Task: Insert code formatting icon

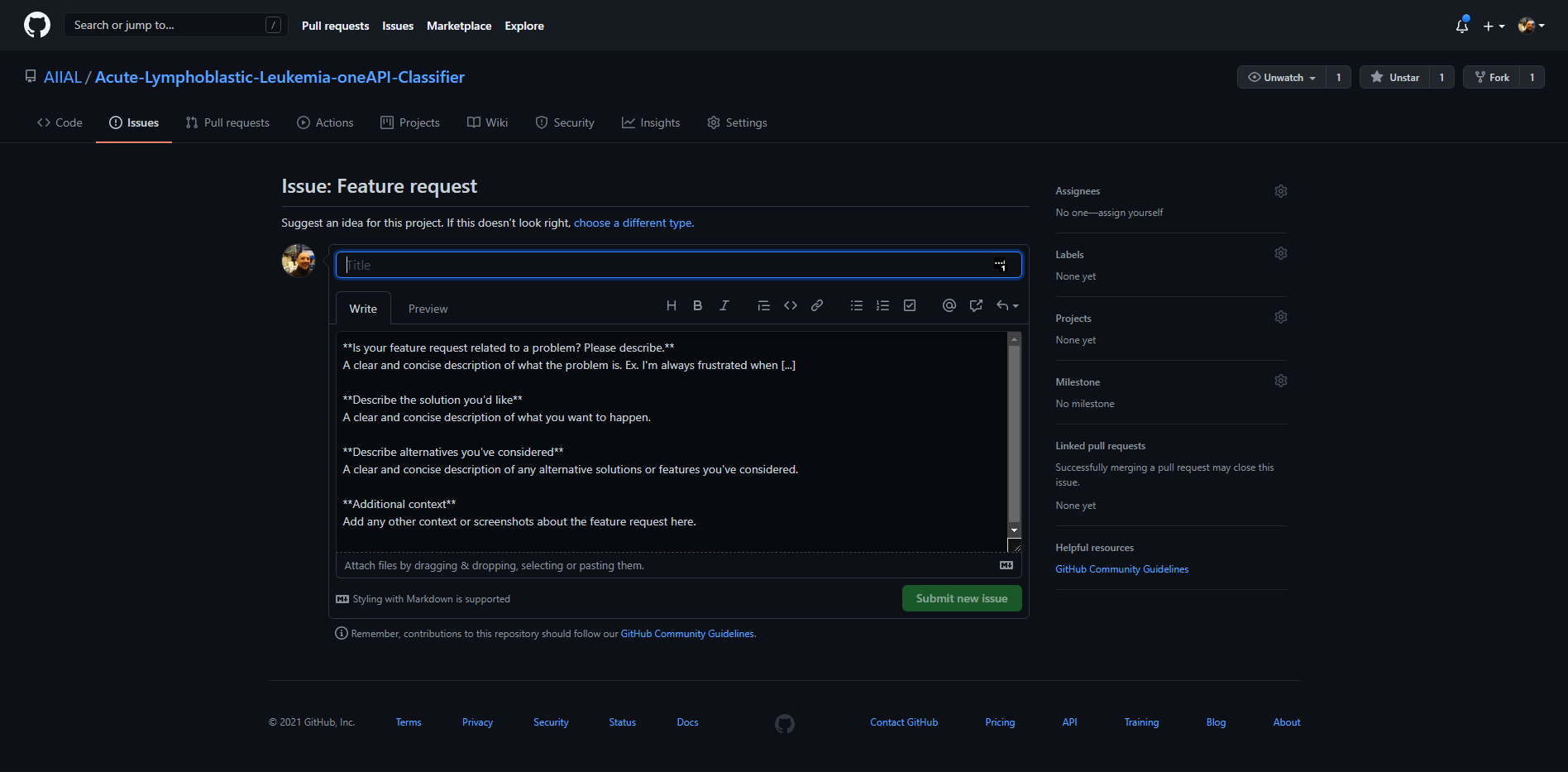Action: click(x=791, y=305)
